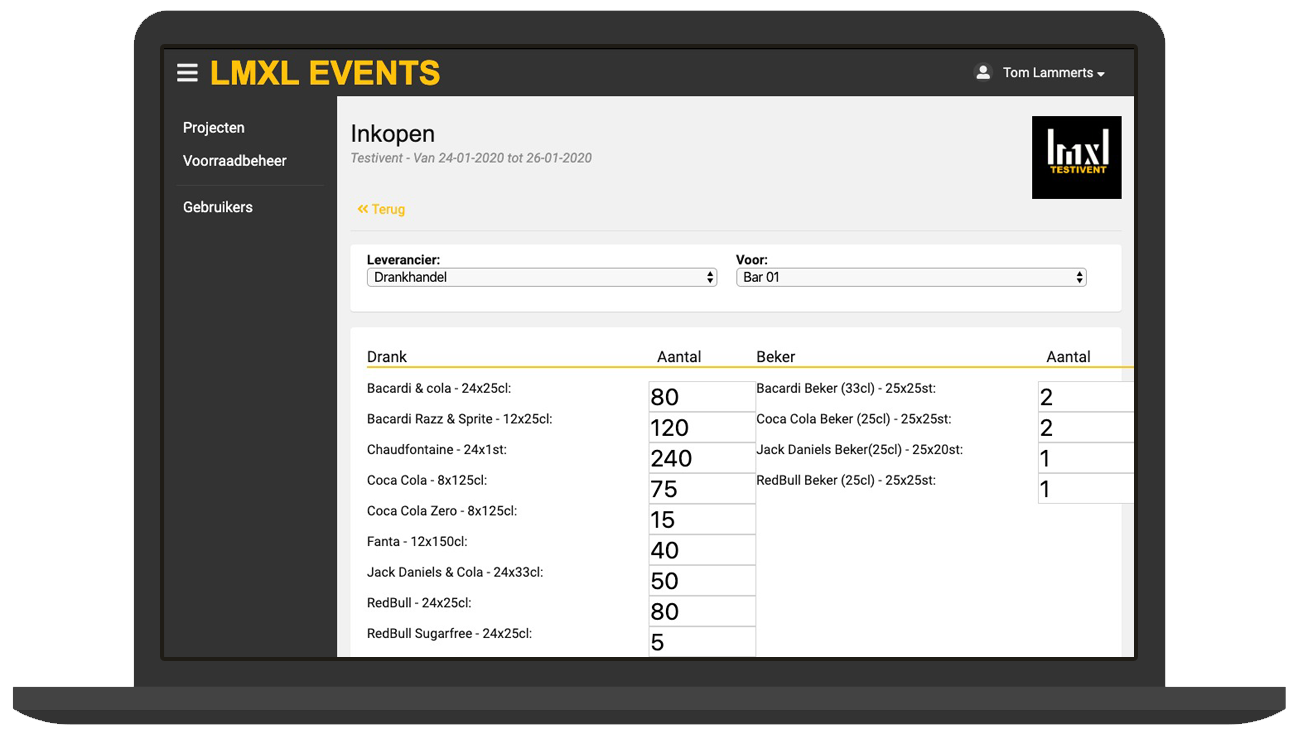Click the Coca Cola Zero quantity field
This screenshot has height=733, width=1300.
[701, 519]
